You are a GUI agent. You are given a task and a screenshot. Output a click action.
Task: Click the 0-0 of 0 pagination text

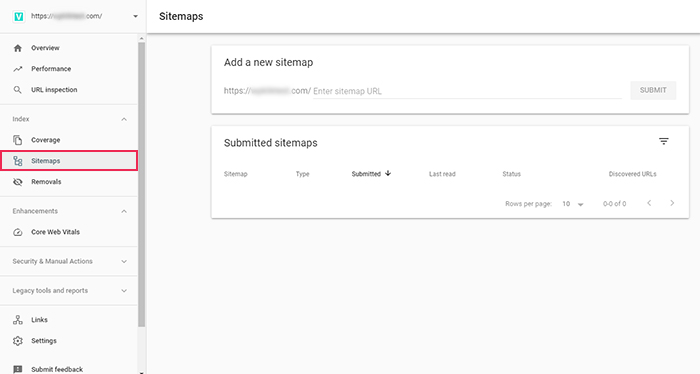(x=615, y=204)
